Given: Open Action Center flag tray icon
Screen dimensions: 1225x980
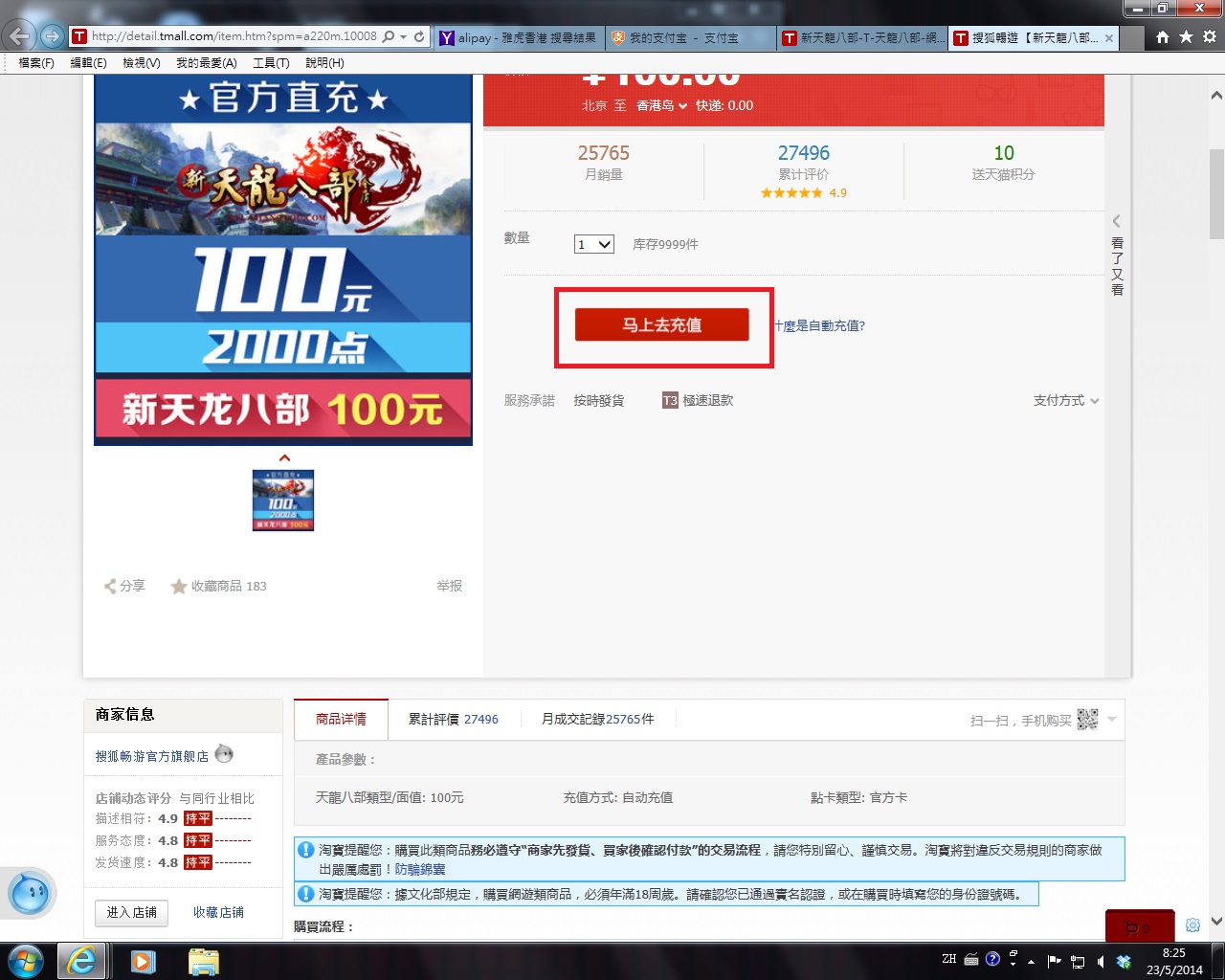Looking at the screenshot, I should 1055,961.
